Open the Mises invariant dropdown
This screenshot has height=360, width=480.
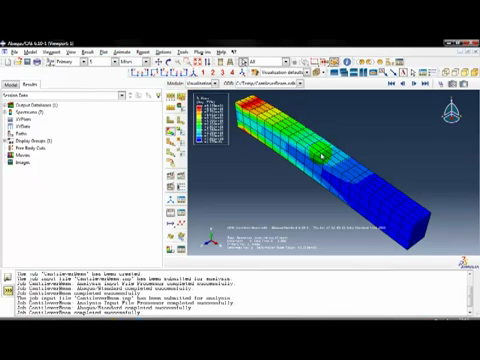pyautogui.click(x=146, y=62)
